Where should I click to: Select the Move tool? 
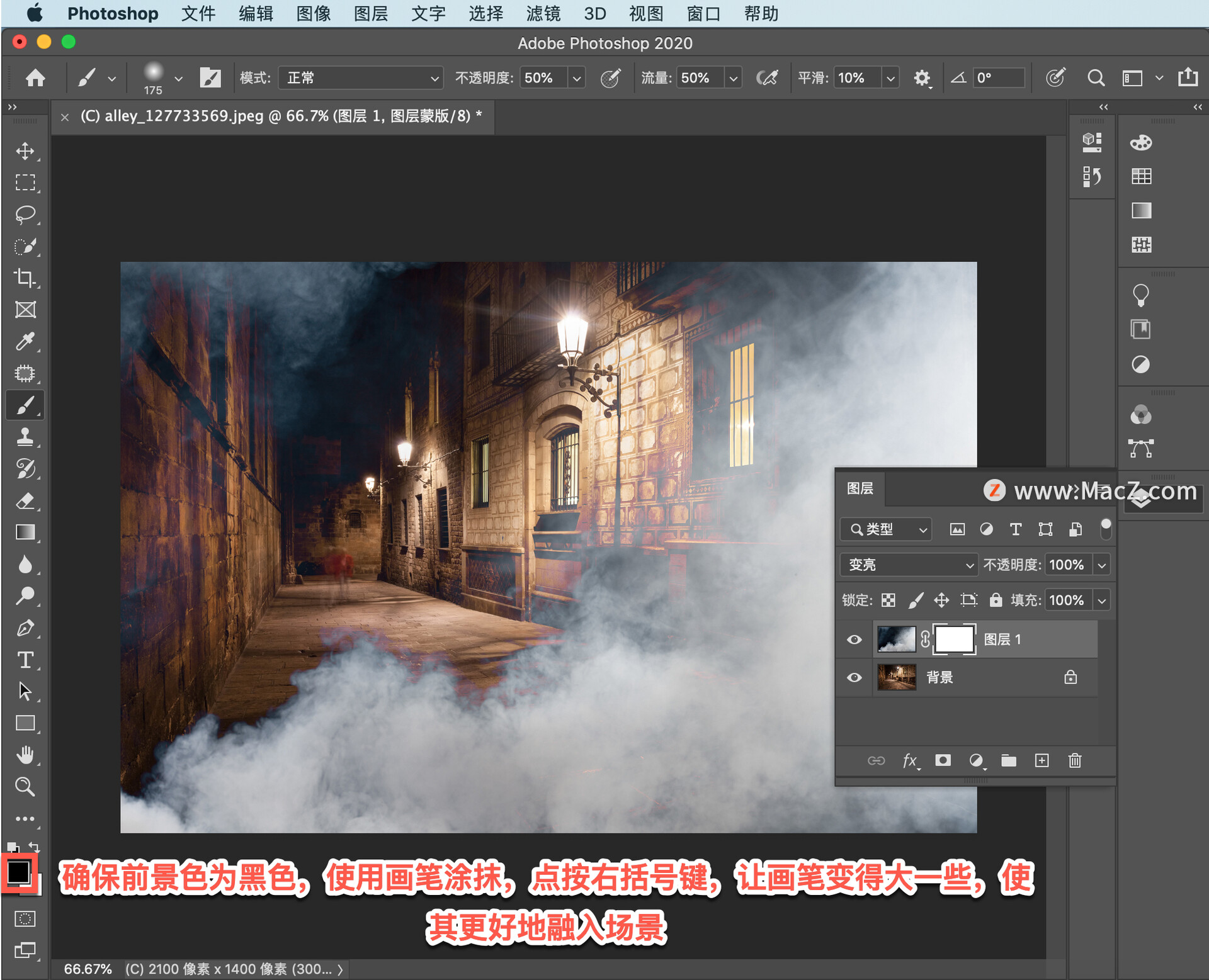25,151
